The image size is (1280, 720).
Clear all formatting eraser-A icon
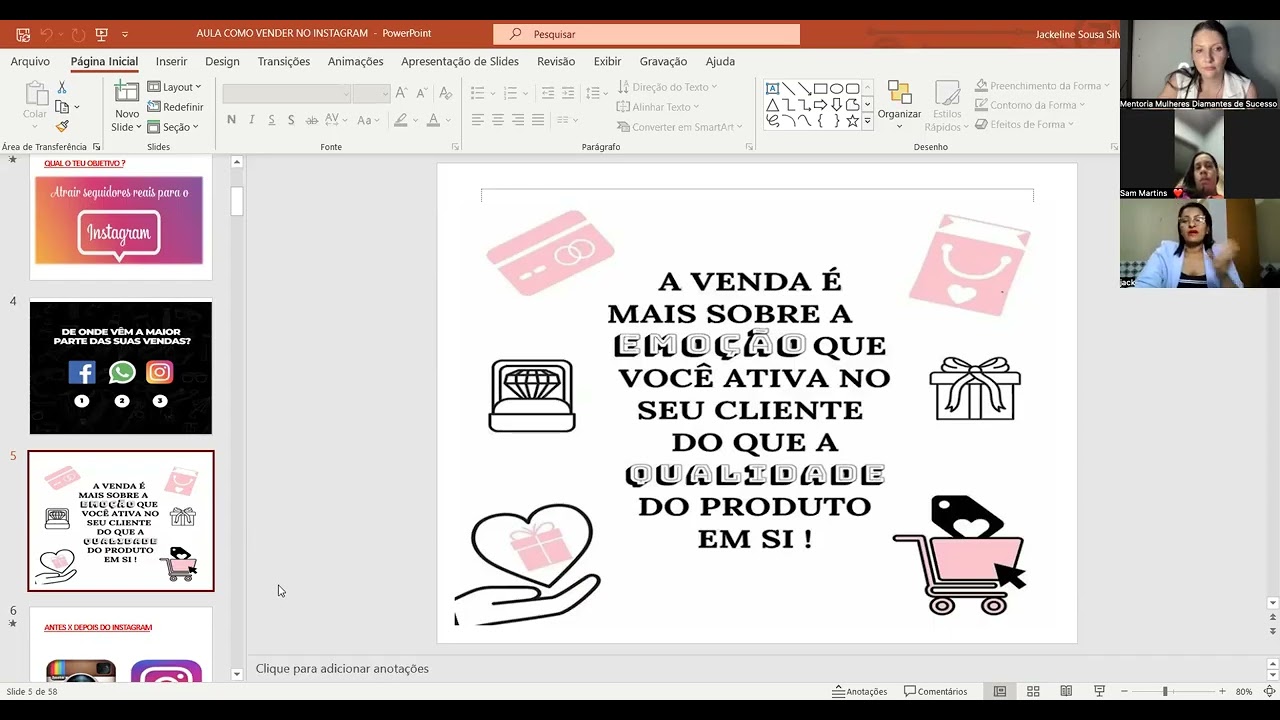coord(446,93)
